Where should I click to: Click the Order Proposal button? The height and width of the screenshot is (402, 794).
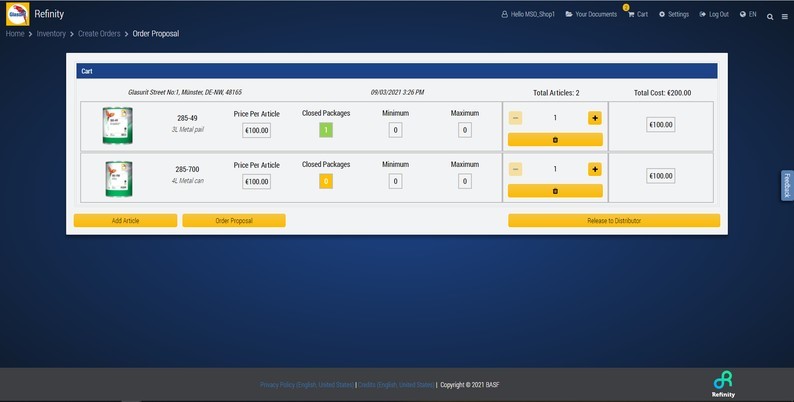[234, 221]
